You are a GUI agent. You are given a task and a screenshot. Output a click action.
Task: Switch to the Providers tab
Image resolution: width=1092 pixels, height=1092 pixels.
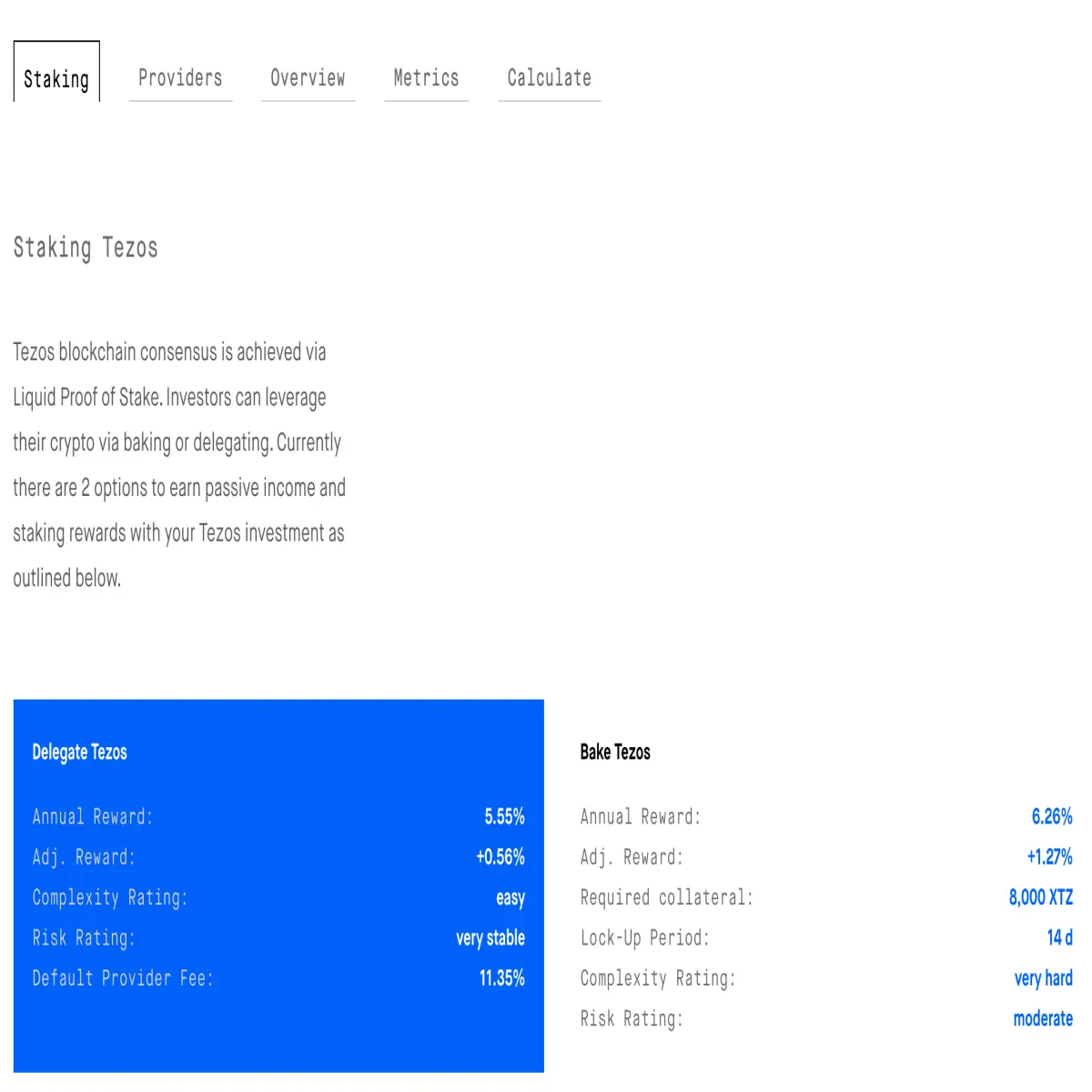(180, 78)
